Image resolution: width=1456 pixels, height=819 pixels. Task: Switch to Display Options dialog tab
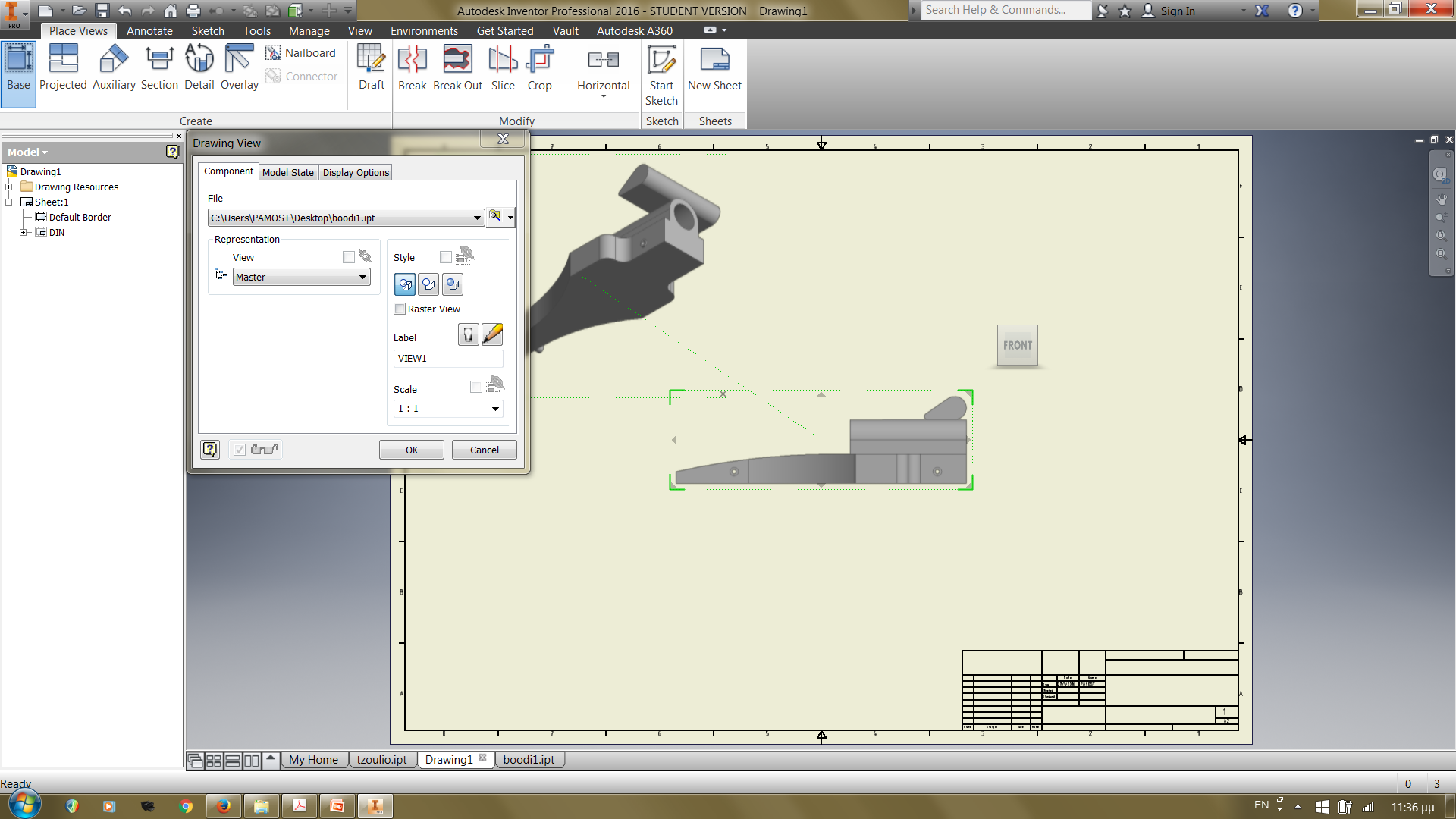(356, 172)
